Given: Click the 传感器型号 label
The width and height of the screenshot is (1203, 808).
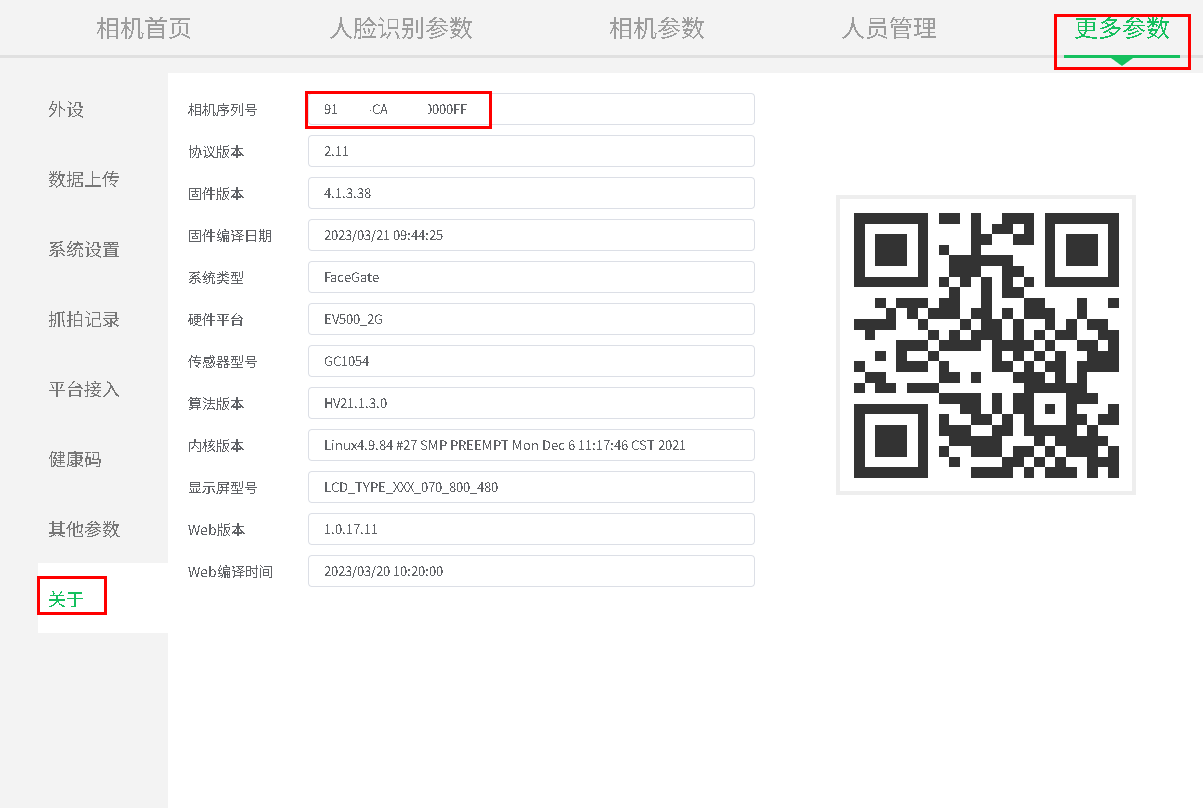Looking at the screenshot, I should pos(223,361).
